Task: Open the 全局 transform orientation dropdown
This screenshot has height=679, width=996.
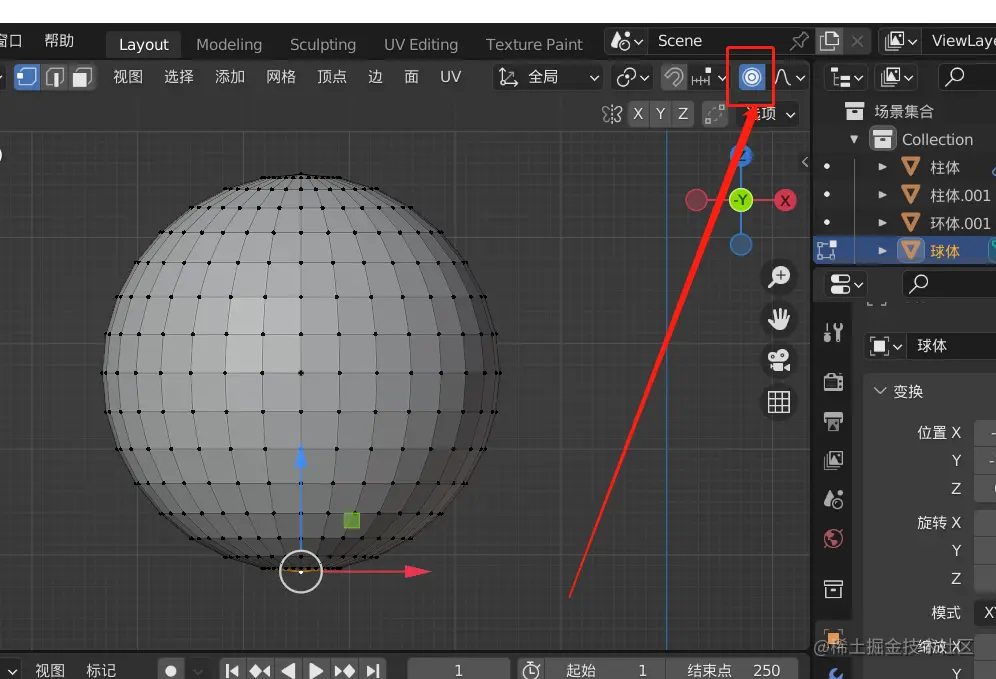Action: (549, 77)
